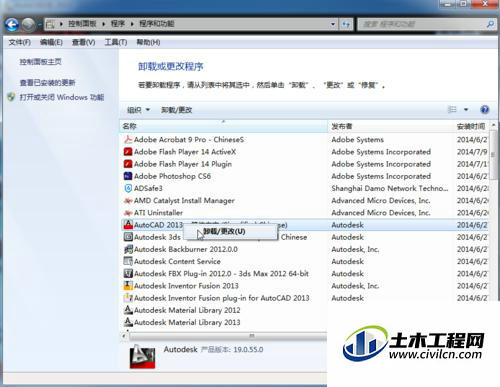500x387 pixels.
Task: Click the Adobe Flash Player 14 ActiveX icon
Action: 128,152
